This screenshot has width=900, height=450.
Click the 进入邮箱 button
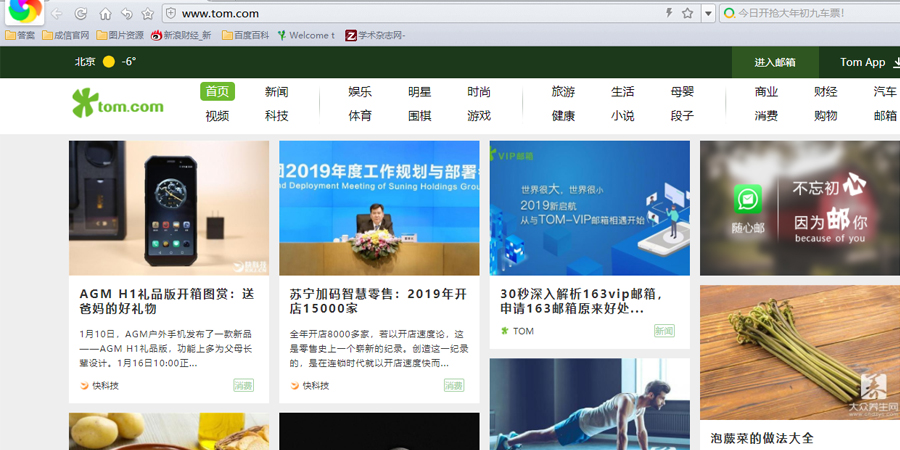pos(775,63)
